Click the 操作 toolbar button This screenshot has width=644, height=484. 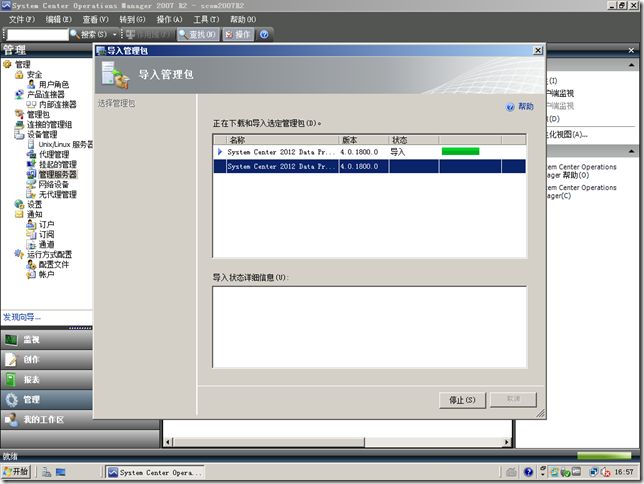(x=238, y=35)
